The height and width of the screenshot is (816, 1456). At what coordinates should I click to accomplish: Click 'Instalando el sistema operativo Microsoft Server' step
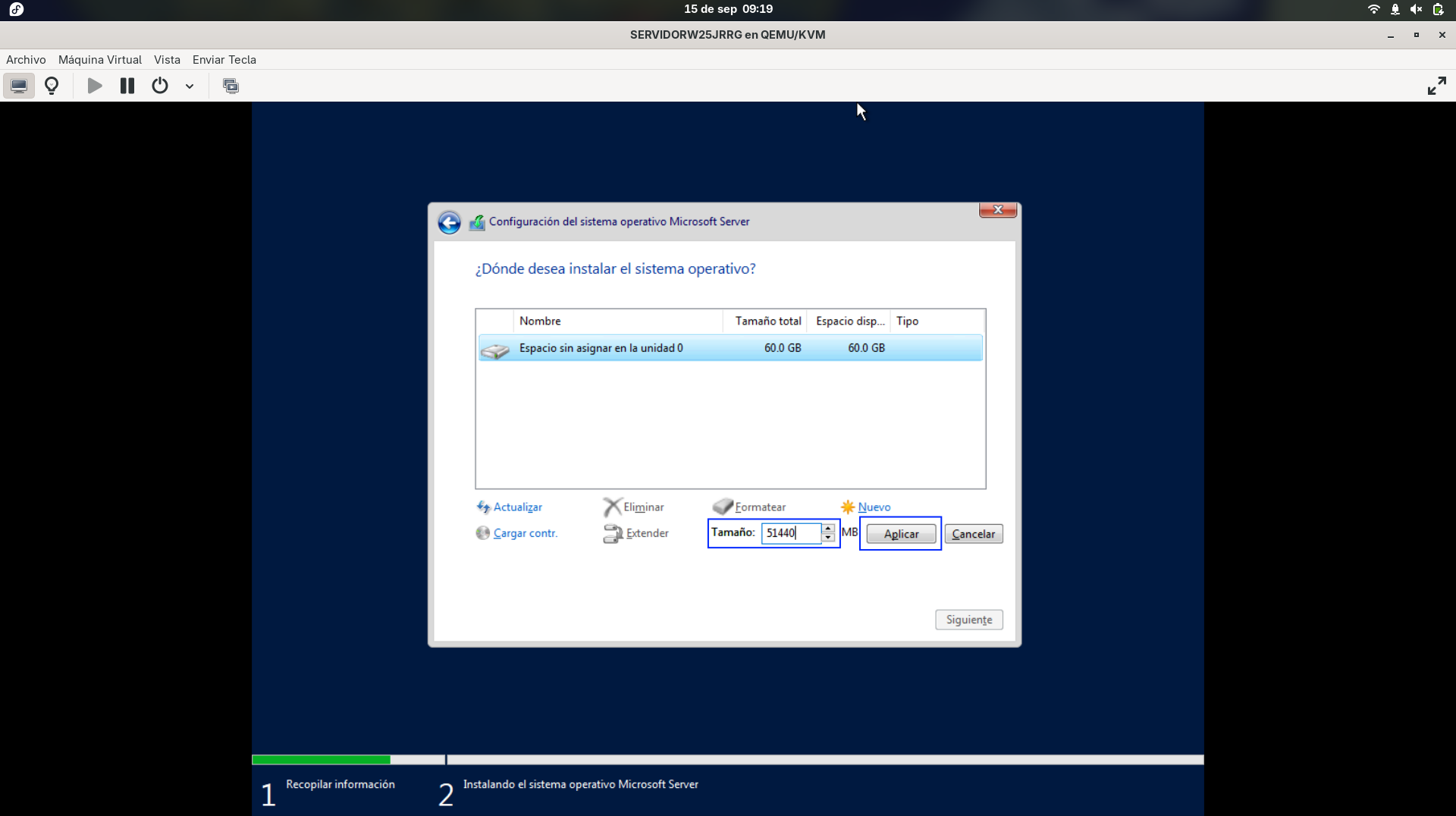pyautogui.click(x=581, y=784)
